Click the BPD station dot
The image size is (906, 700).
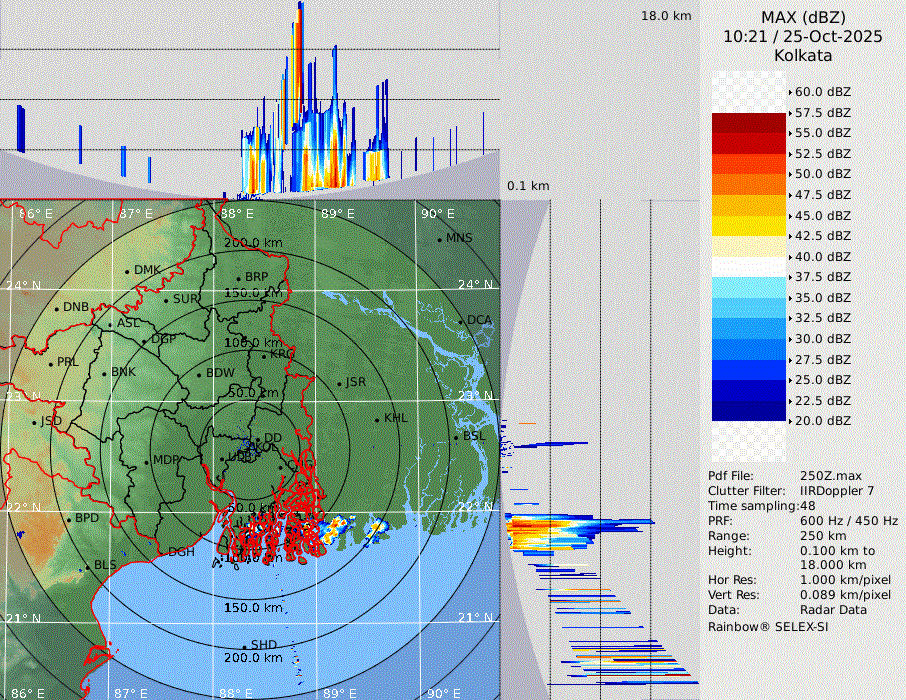tap(68, 519)
